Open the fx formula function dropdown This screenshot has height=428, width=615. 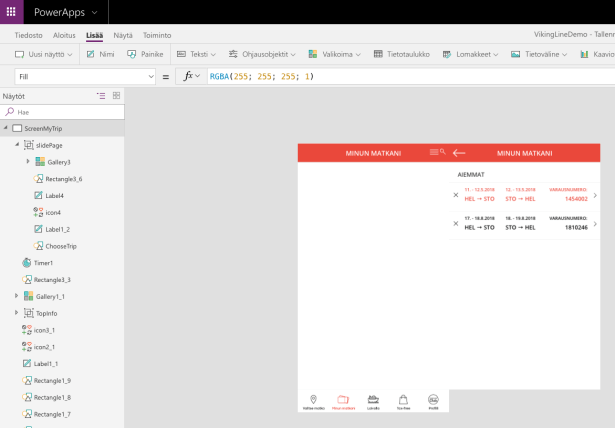coord(190,76)
